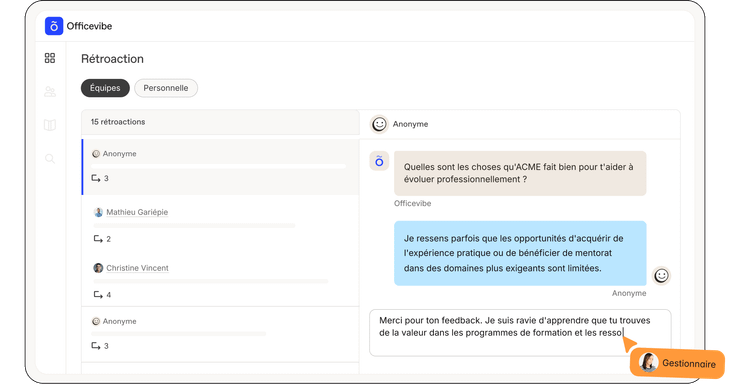Click the 'Officevibe' sender label under question
Image resolution: width=730 pixels, height=384 pixels.
coord(412,203)
